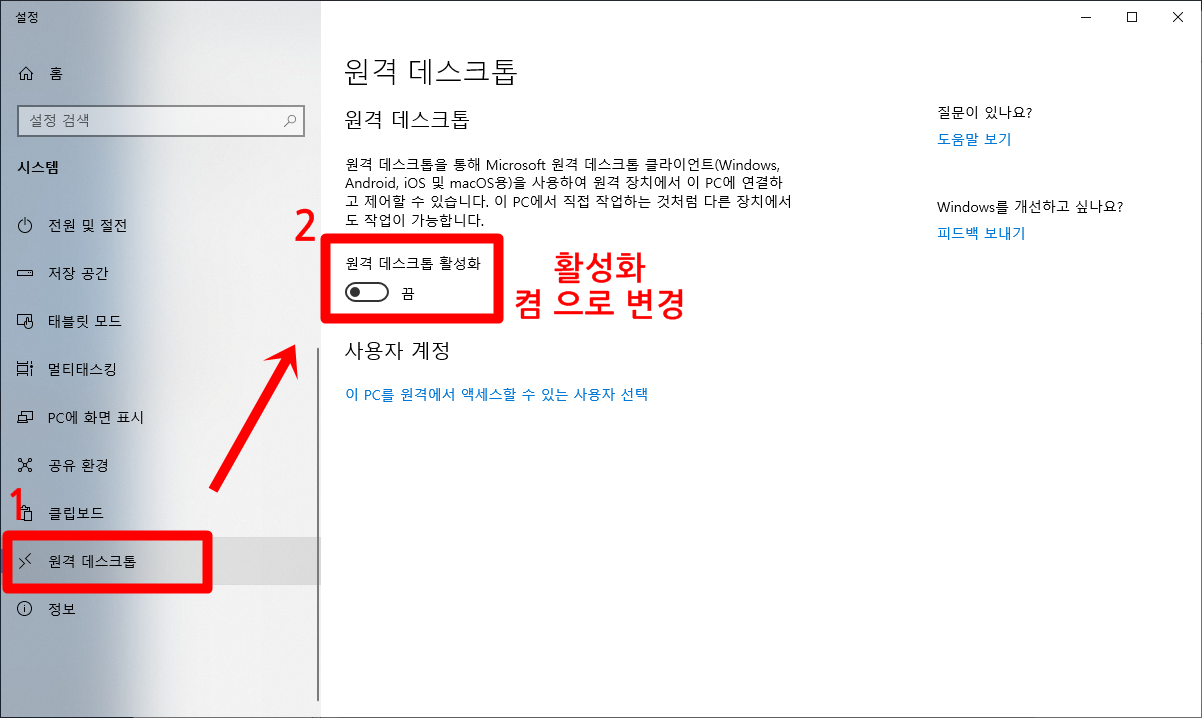
Task: Open the 정보 sidebar entry
Action: point(160,609)
